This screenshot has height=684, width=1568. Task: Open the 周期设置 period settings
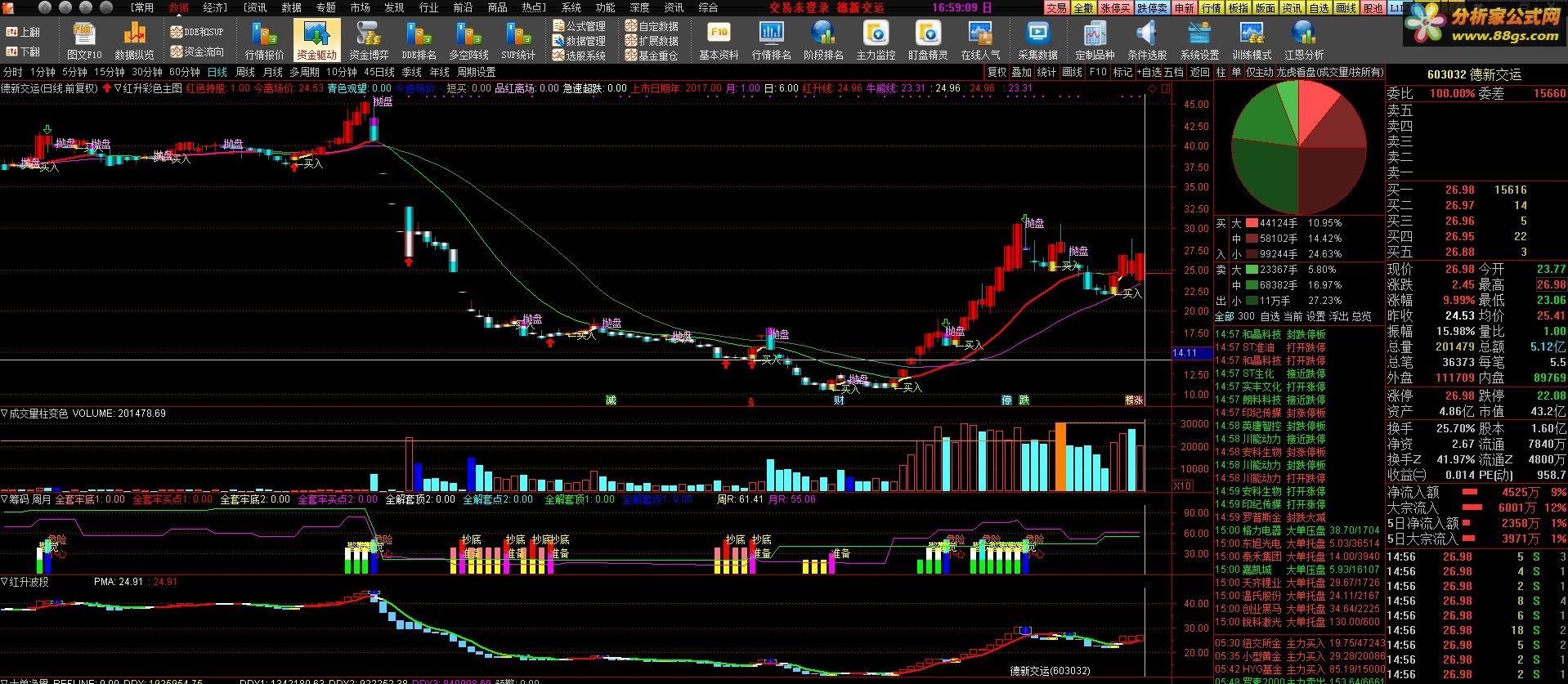coord(476,72)
